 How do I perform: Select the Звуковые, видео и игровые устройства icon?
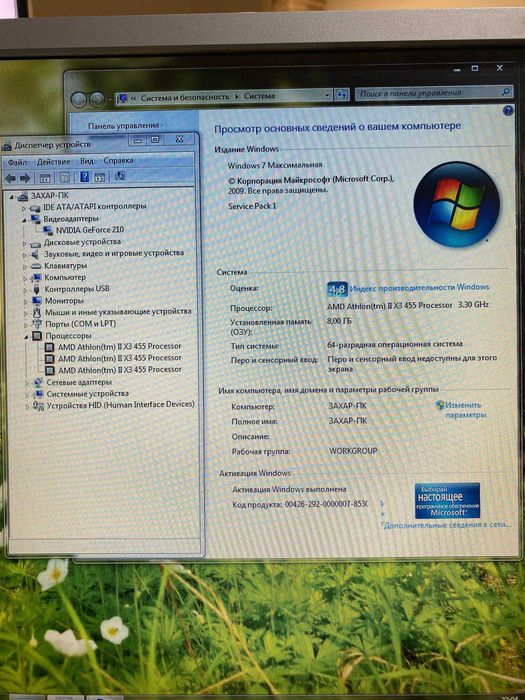click(x=35, y=254)
